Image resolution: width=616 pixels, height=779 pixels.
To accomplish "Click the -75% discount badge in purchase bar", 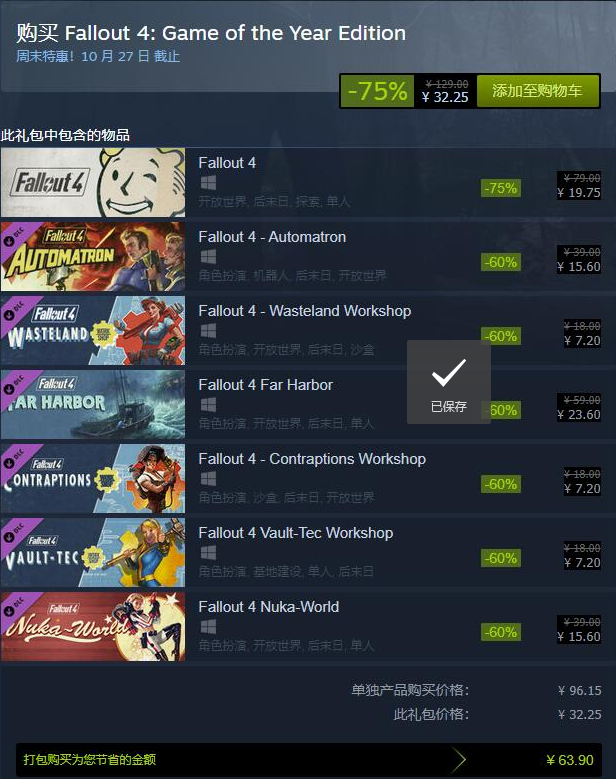I will (378, 91).
